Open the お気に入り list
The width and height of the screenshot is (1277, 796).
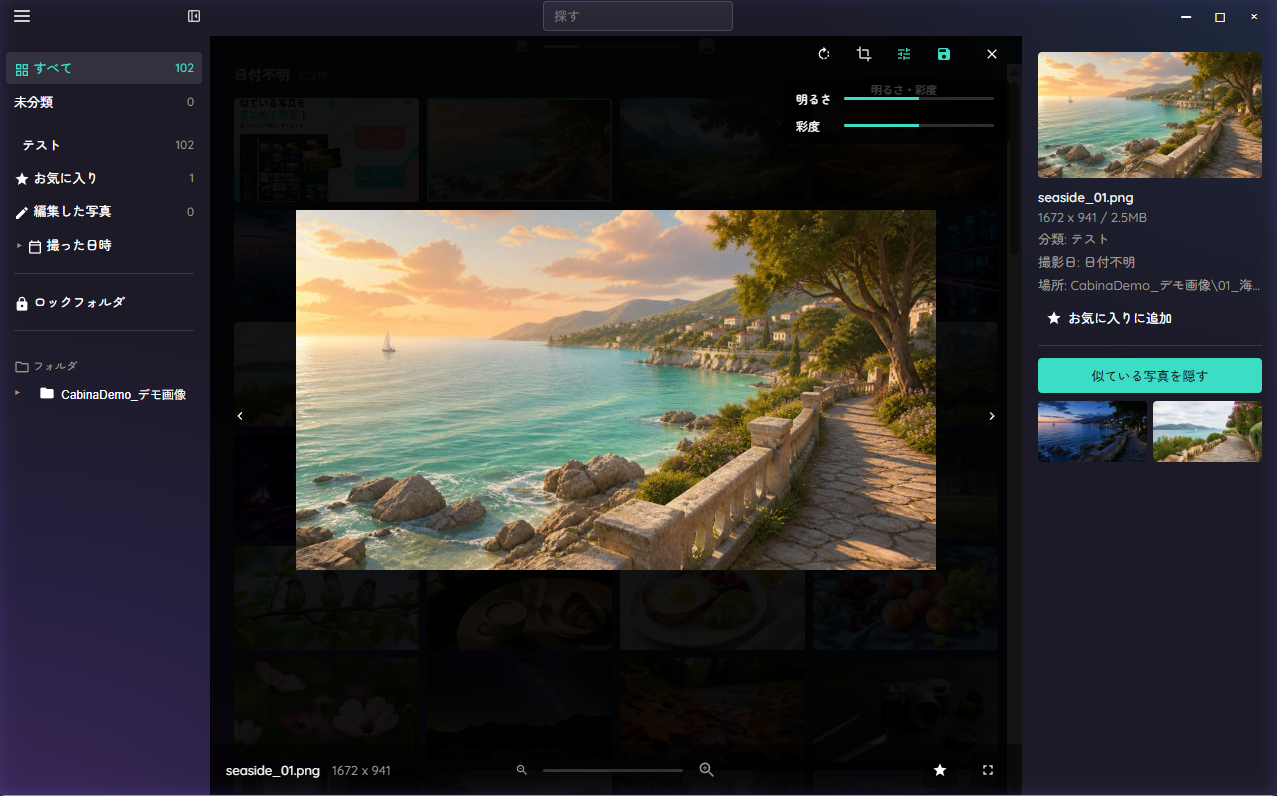104,178
